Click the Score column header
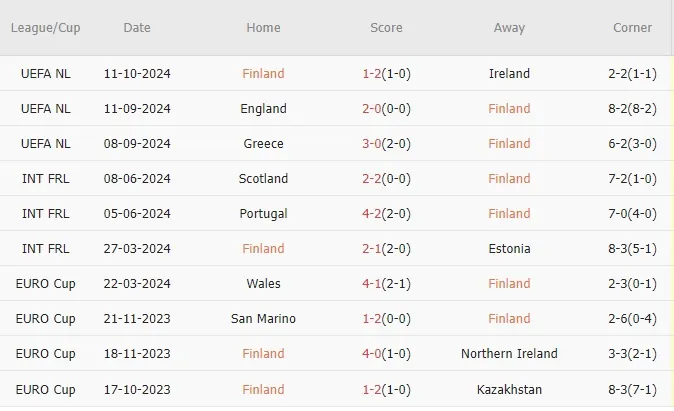The height and width of the screenshot is (411, 674). click(386, 28)
